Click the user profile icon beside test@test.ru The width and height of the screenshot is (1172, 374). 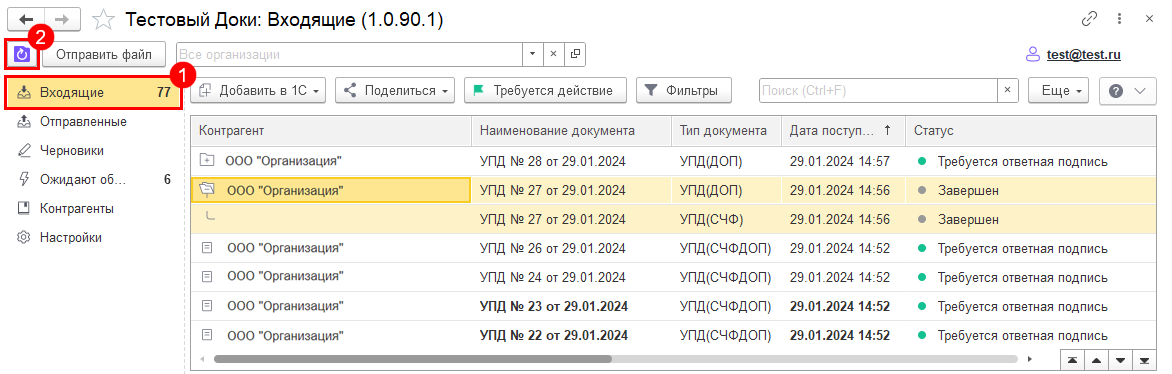click(x=1034, y=55)
